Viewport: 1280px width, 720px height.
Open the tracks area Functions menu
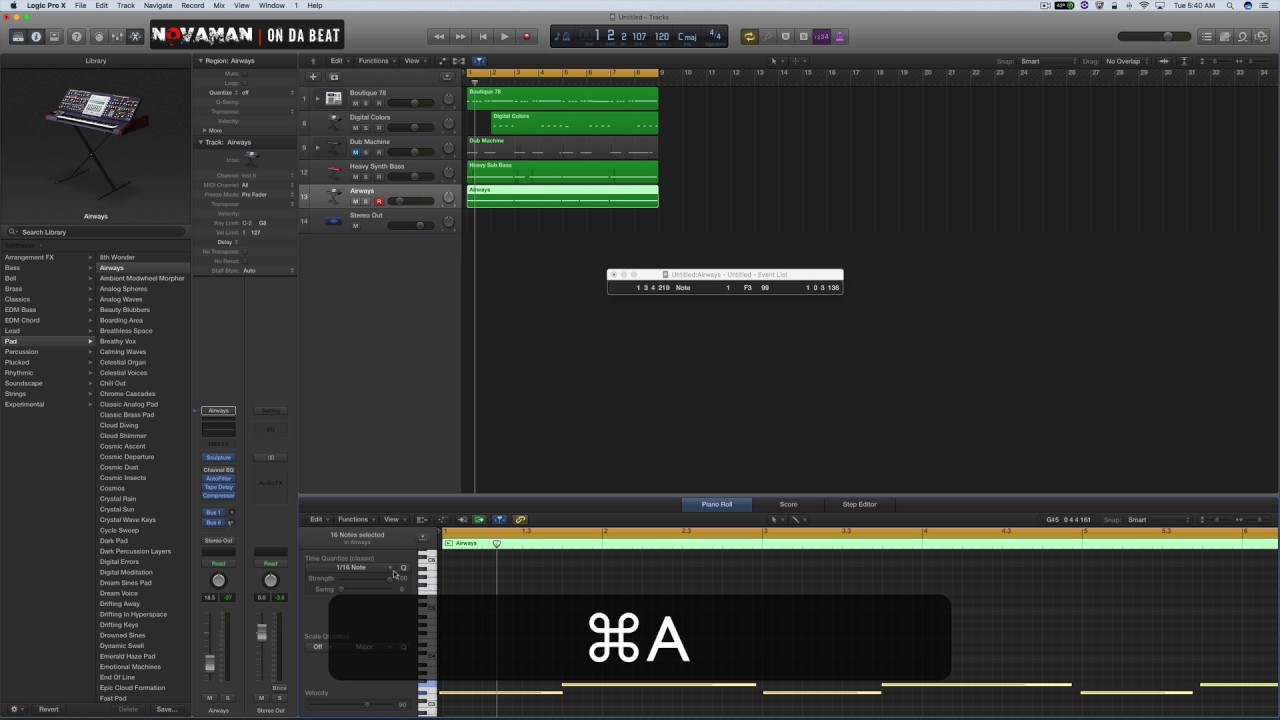[x=377, y=61]
